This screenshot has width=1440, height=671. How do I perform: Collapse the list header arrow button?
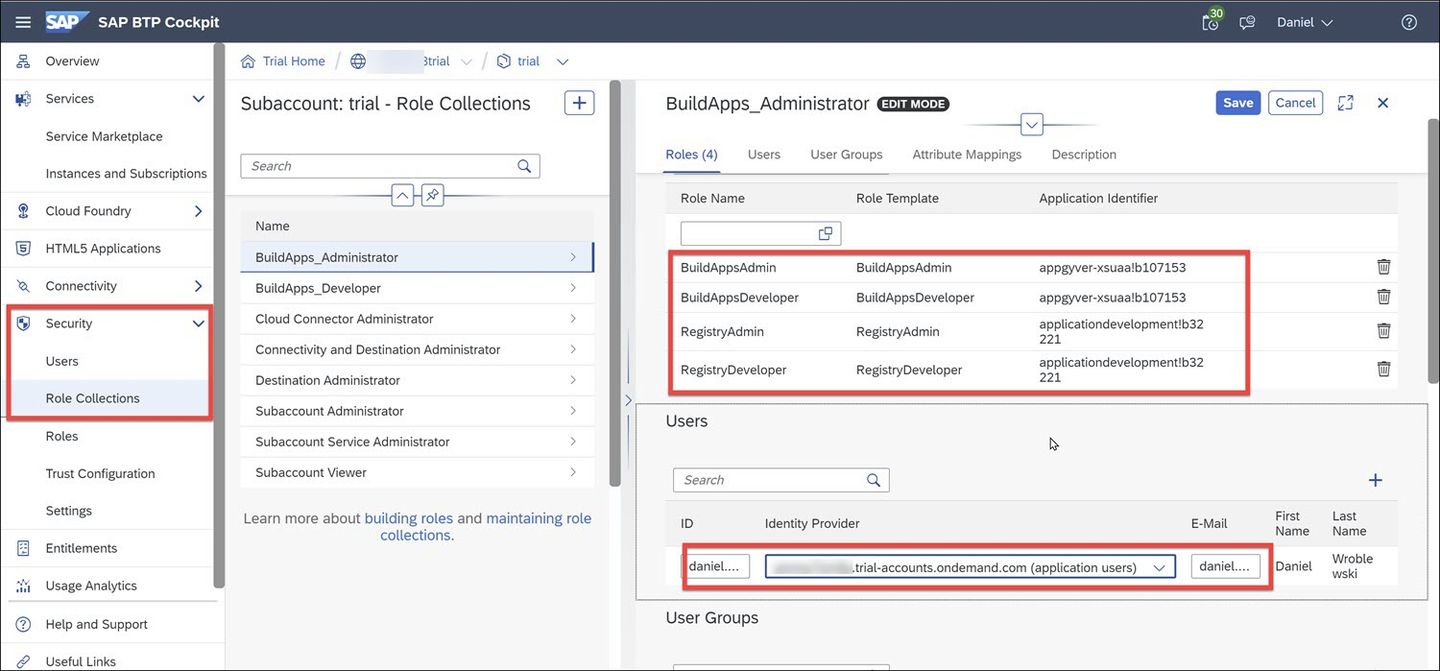tap(403, 195)
